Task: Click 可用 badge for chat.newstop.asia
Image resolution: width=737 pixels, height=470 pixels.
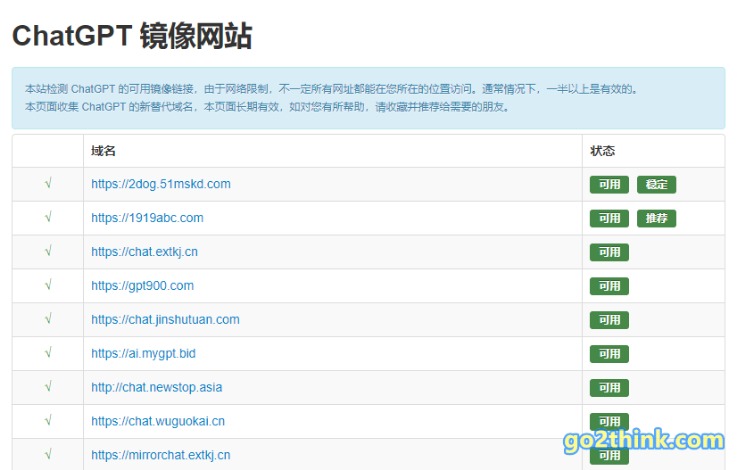Action: click(x=609, y=388)
